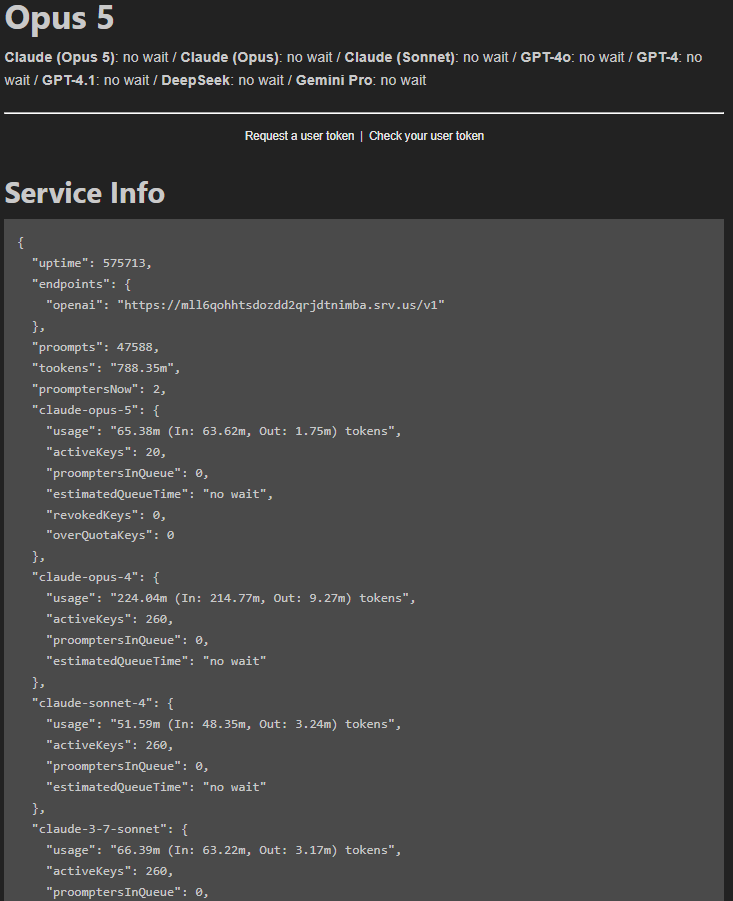733x901 pixels.
Task: Follow the "Check your user token" link
Action: click(426, 136)
